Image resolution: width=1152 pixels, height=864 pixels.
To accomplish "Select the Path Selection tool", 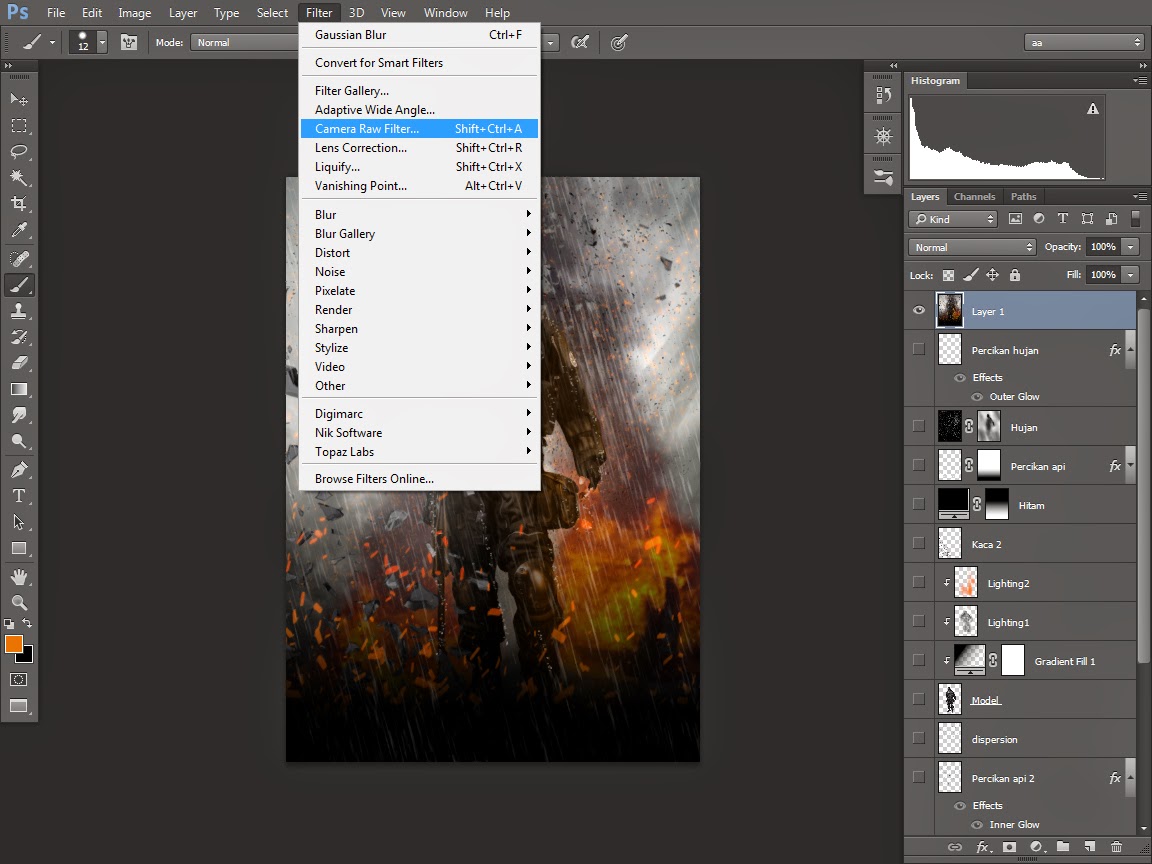I will coord(19,522).
